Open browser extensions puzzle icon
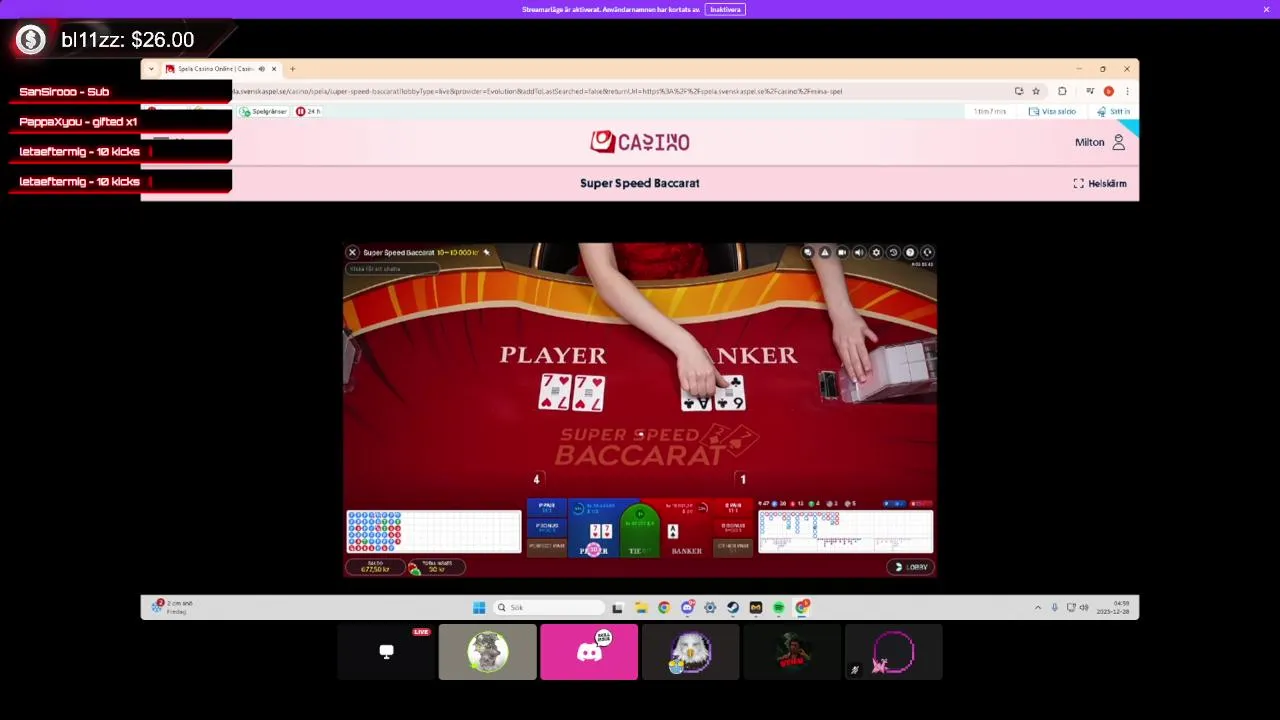This screenshot has height=720, width=1280. click(1062, 91)
